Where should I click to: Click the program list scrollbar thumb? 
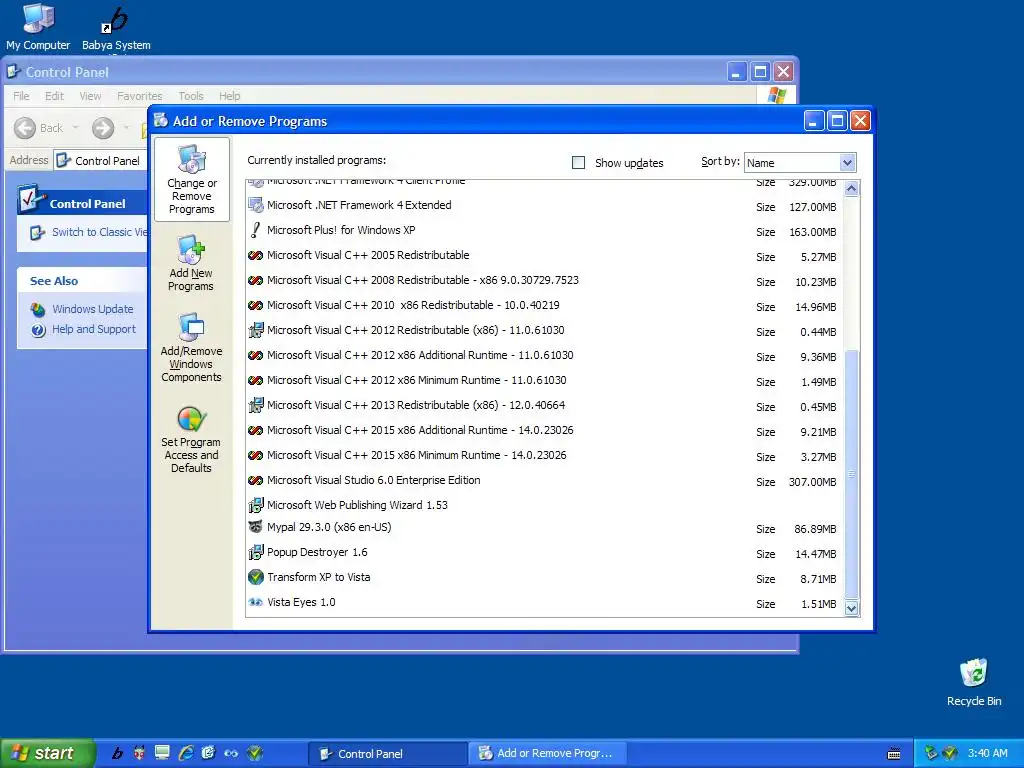(851, 474)
